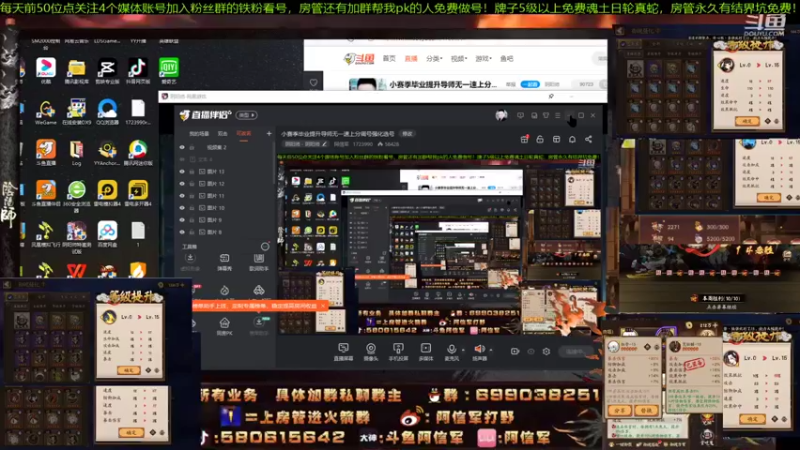Open 鱼吧 on the Douyu website
800x450 pixels.
507,59
